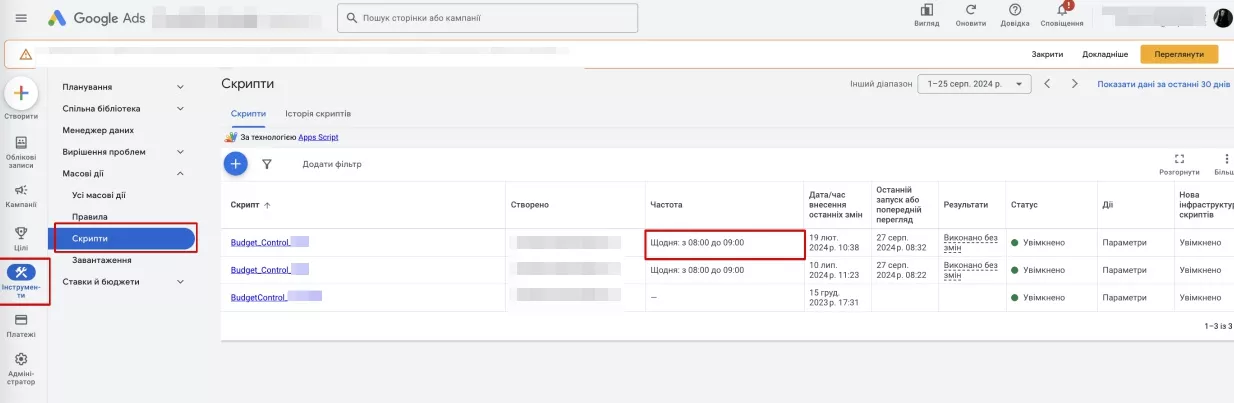Switch to Історія скриптів tab
Screen dimensions: 1234x403
pos(317,114)
